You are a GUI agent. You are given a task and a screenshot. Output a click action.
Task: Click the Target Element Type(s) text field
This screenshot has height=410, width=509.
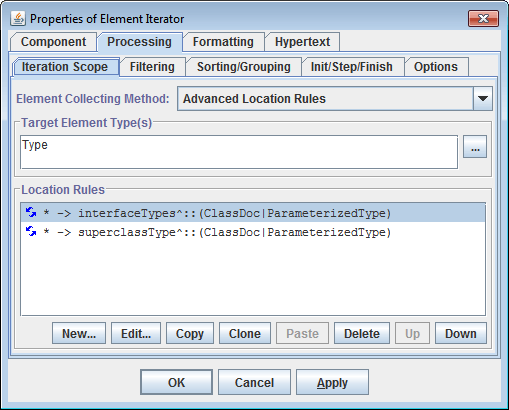[x=239, y=152]
